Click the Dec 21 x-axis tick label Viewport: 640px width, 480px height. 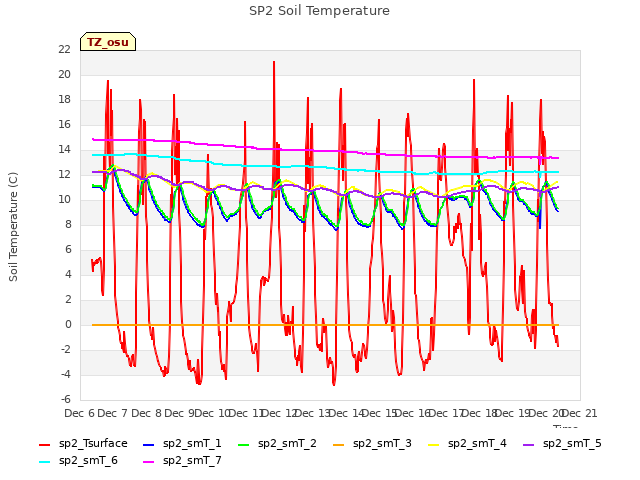(580, 413)
